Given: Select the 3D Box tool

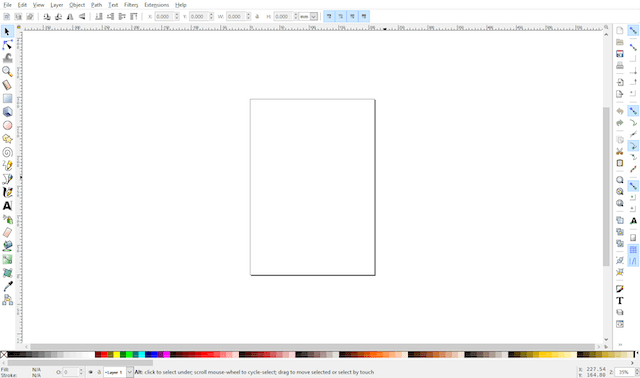Looking at the screenshot, I should click(7, 112).
